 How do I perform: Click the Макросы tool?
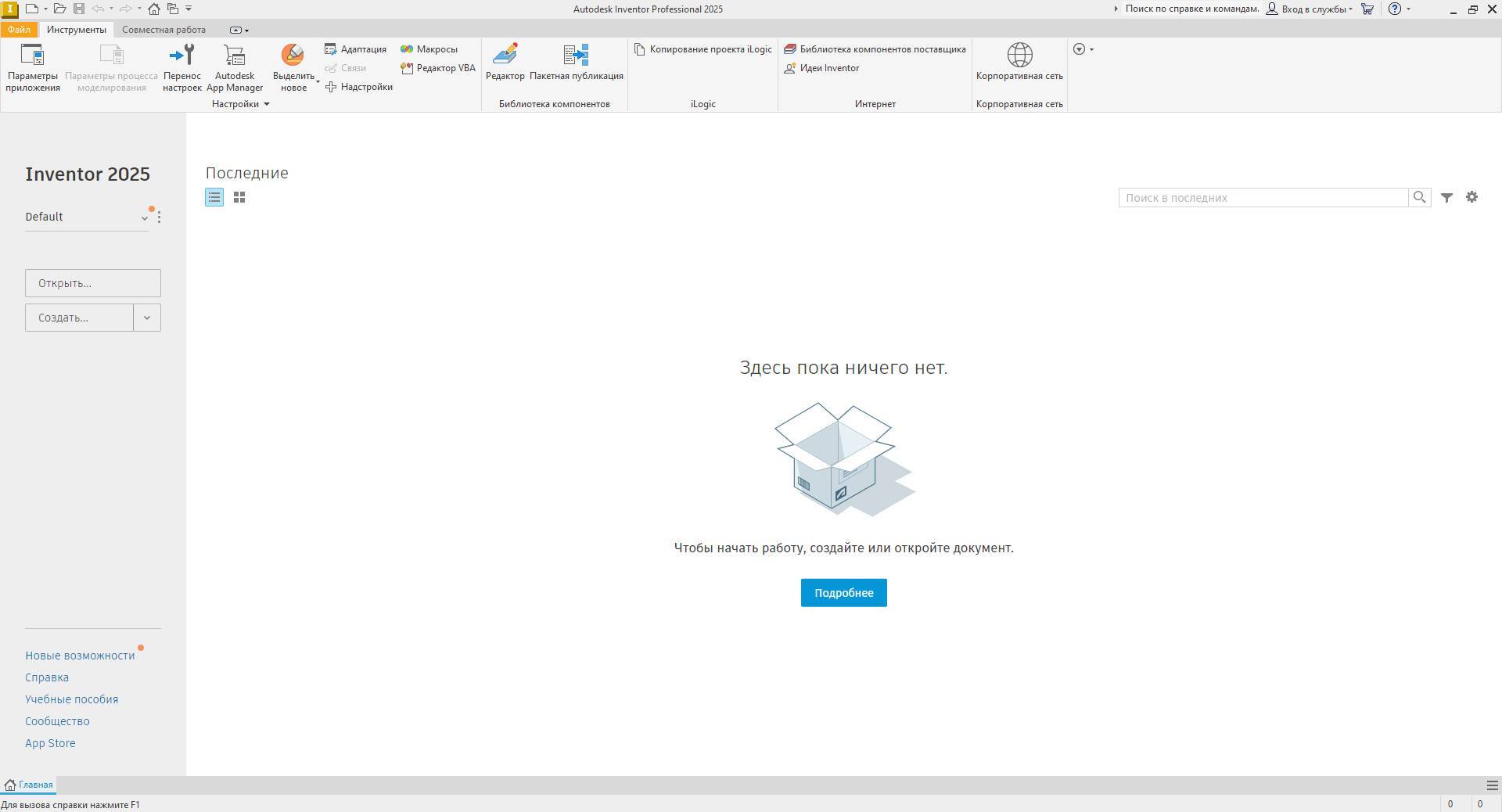429,49
